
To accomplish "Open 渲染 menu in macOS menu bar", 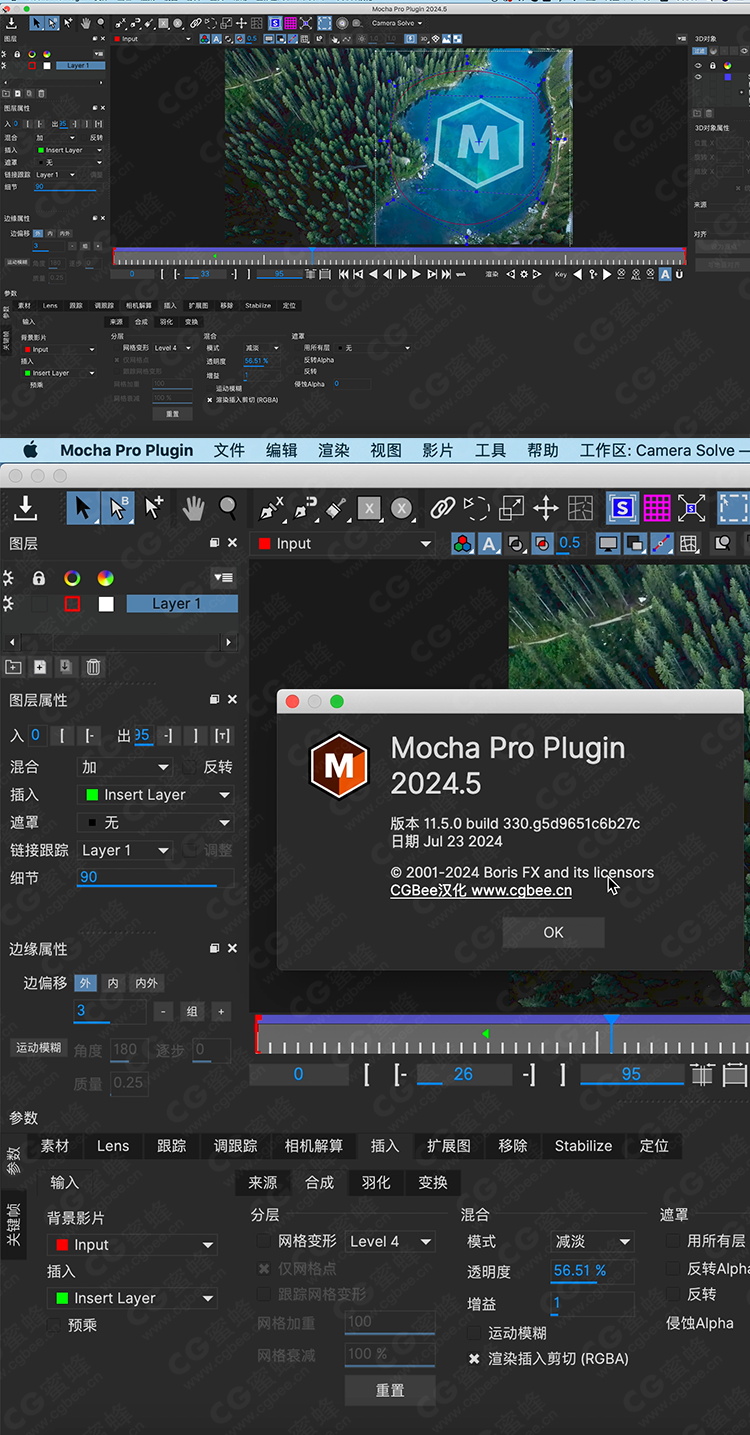I will coord(333,450).
